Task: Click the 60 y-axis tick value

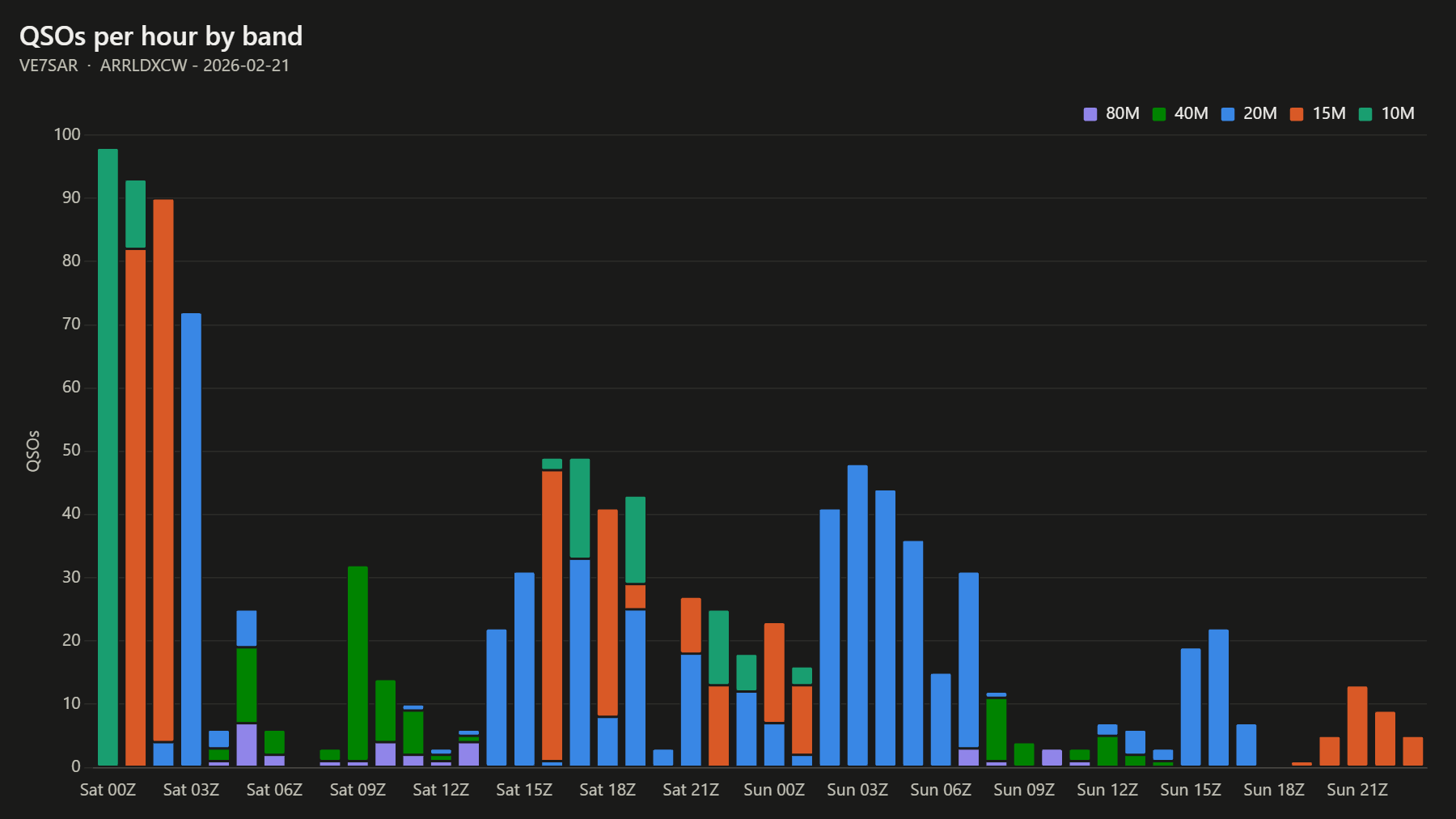Action: point(71,387)
